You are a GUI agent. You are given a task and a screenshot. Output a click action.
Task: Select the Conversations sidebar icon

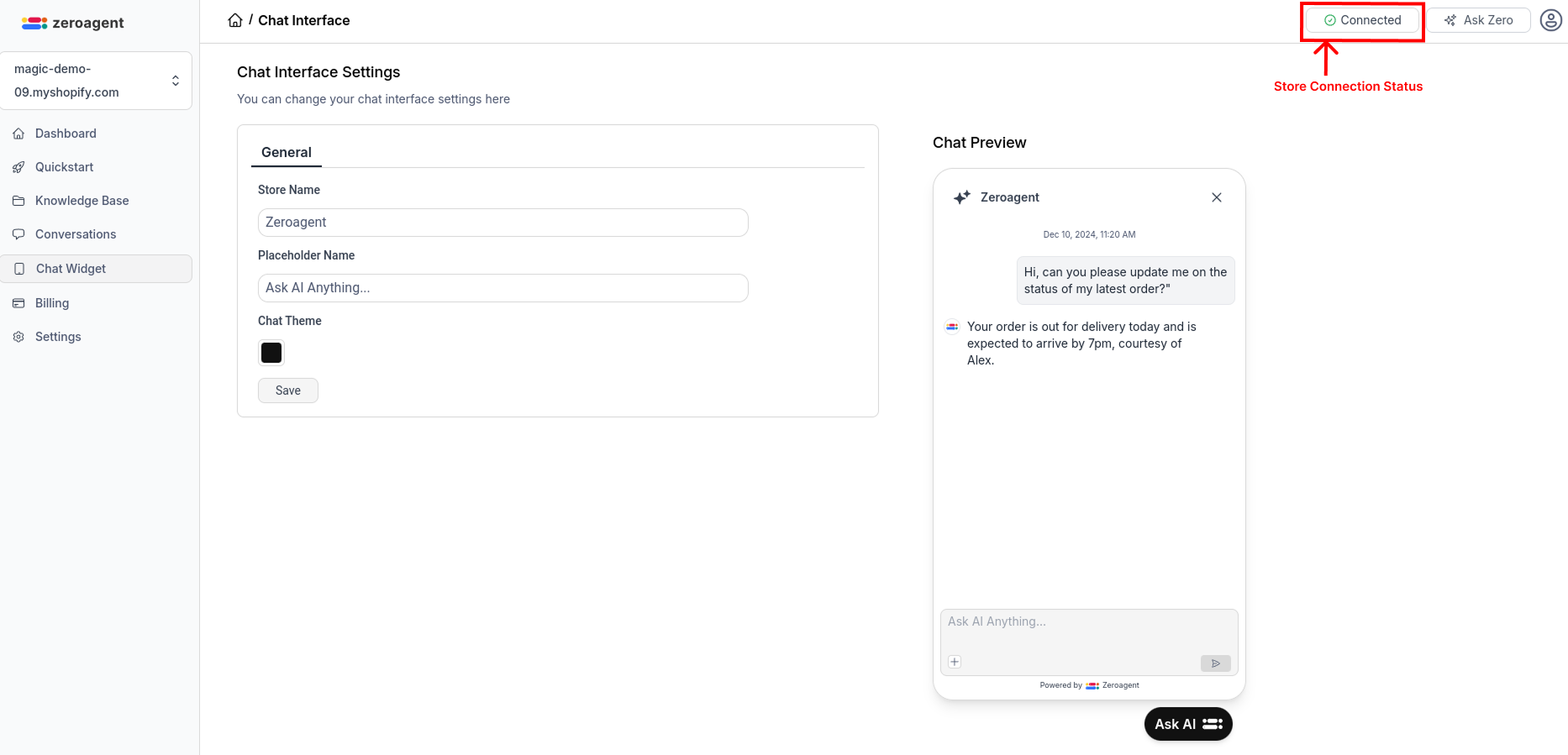click(18, 233)
